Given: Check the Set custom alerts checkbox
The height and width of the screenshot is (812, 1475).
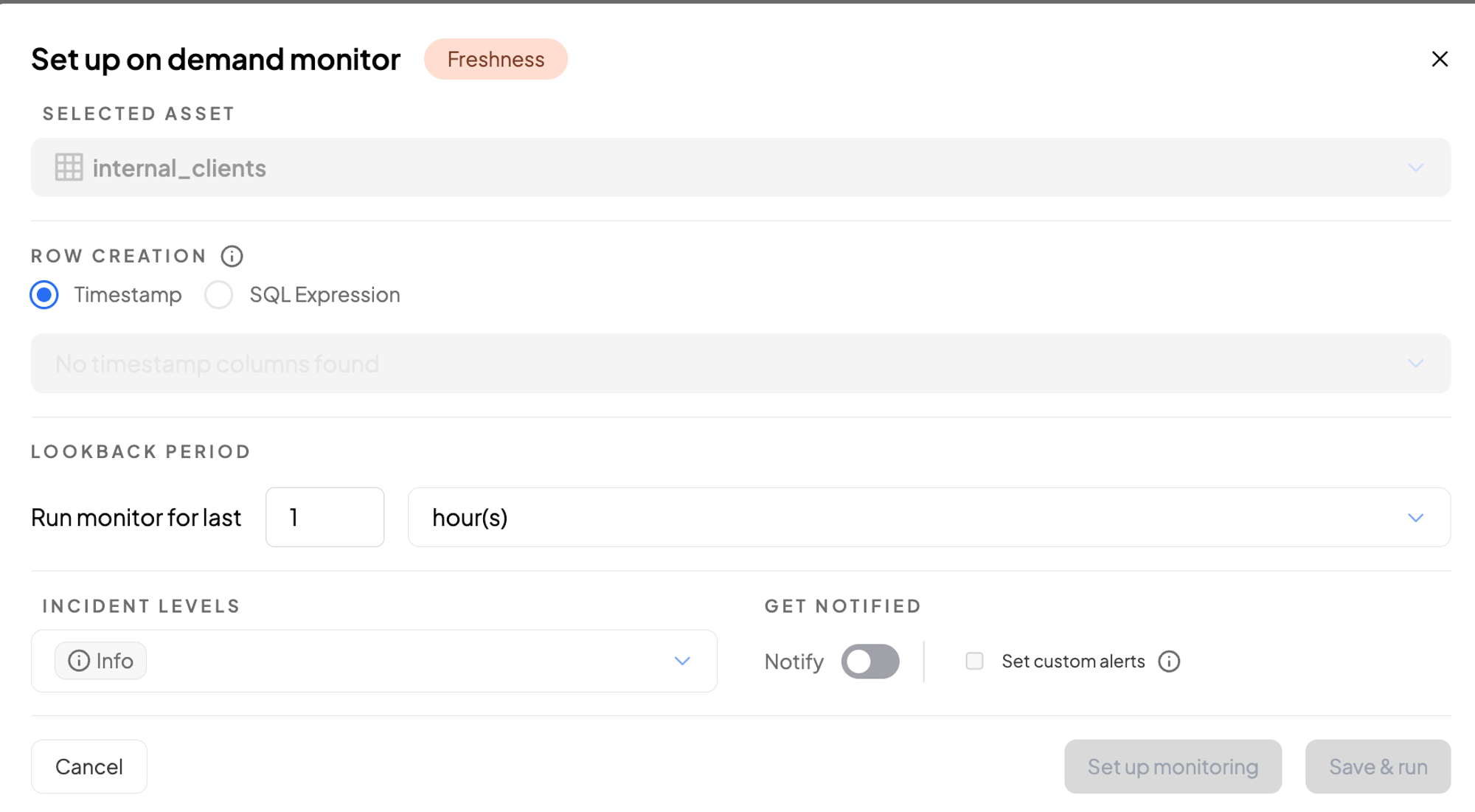Looking at the screenshot, I should point(974,662).
